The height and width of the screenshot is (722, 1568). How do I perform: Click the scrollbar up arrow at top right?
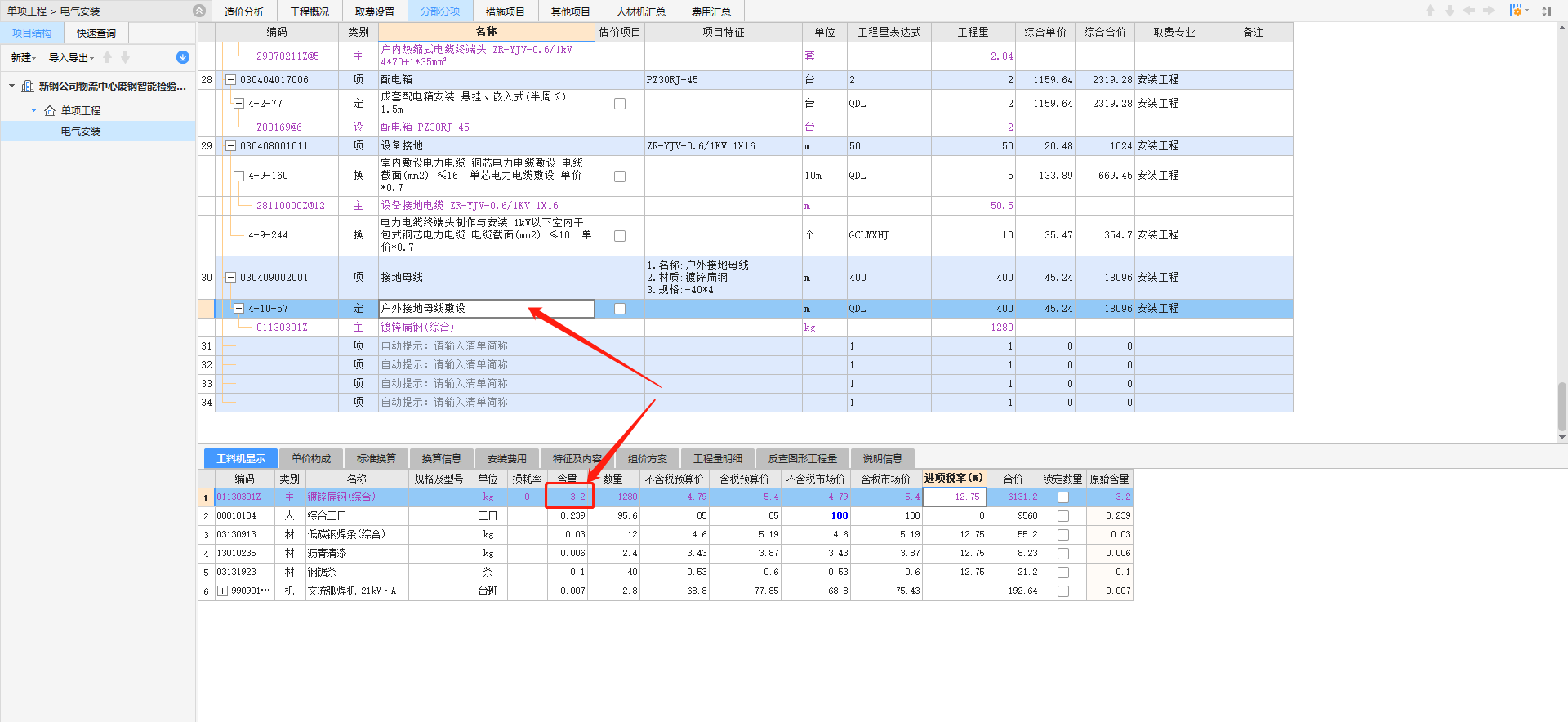[x=1562, y=28]
